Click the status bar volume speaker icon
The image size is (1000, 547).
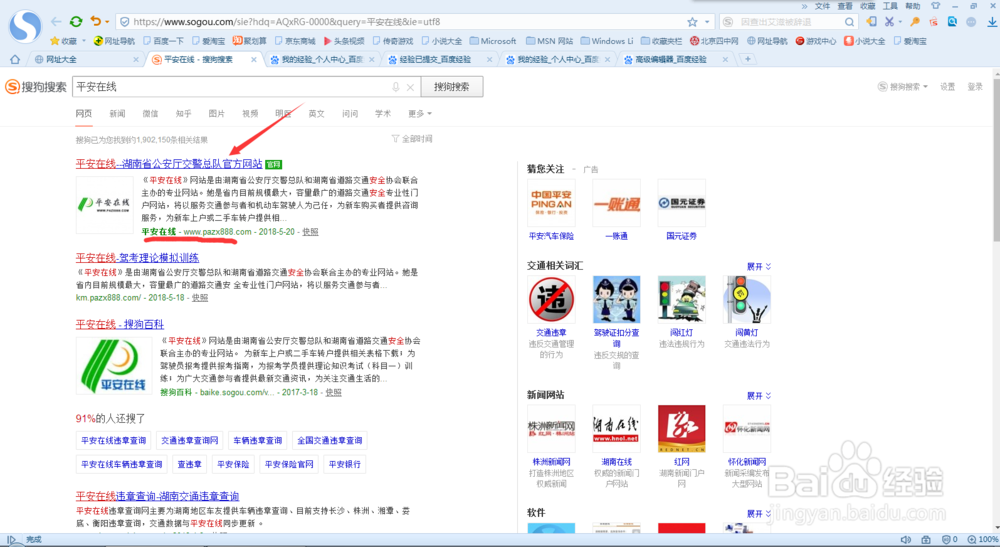906,540
